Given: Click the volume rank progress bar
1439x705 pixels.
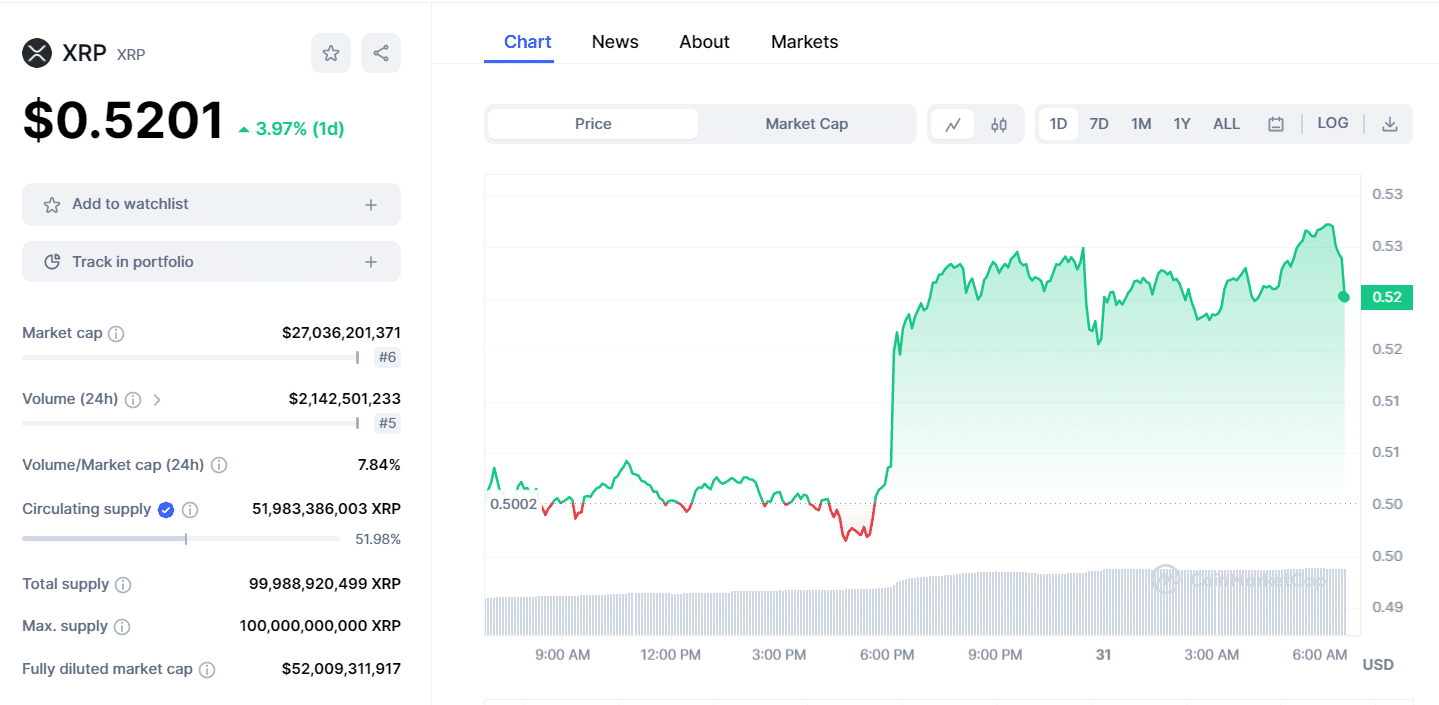Looking at the screenshot, I should 190,423.
